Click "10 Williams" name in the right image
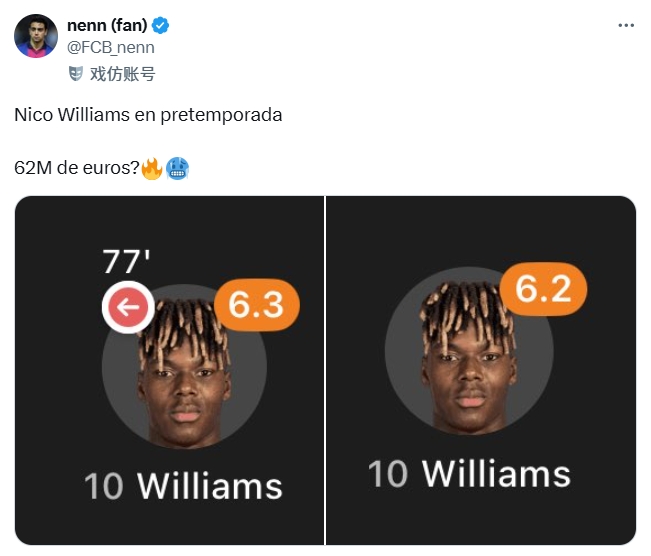 tap(469, 473)
